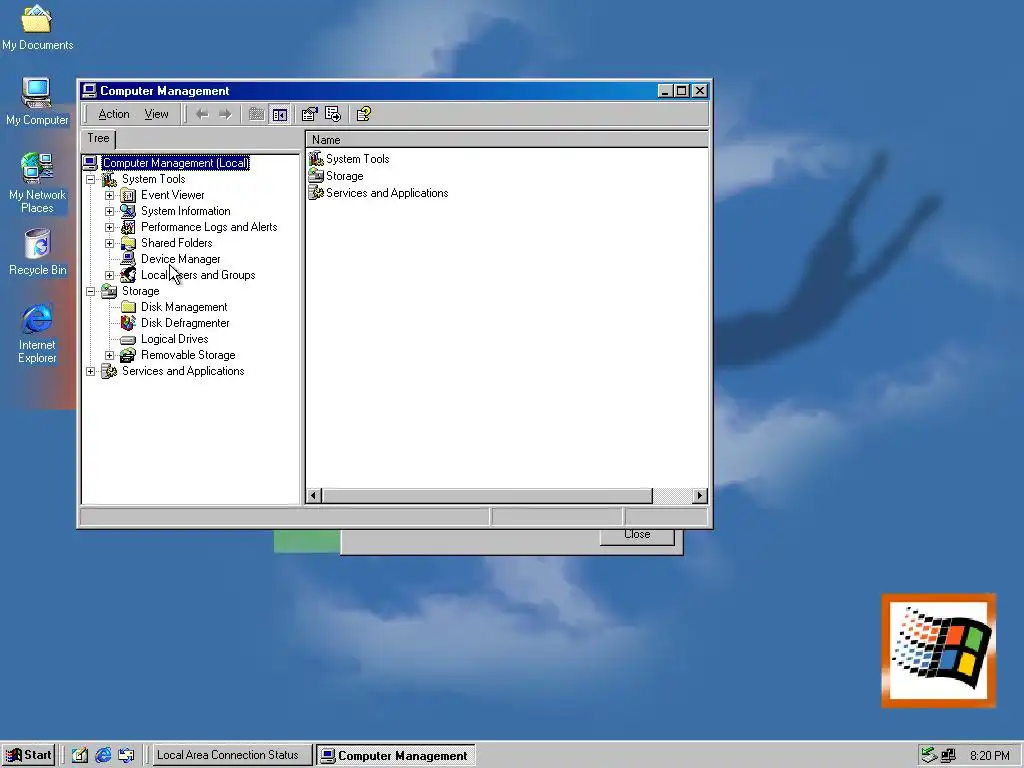Select the Tree tab
This screenshot has height=768, width=1024.
(x=99, y=138)
